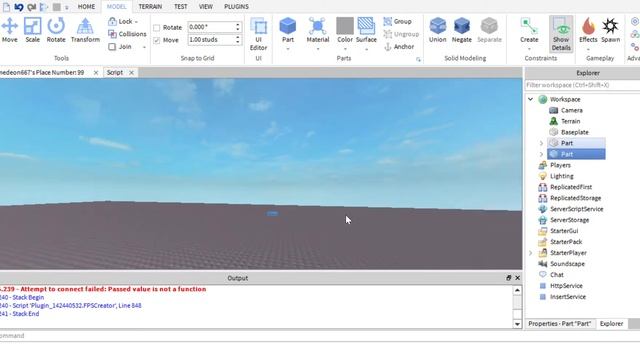
Task: Expand the StarterPlayer tree node
Action: [x=530, y=253]
